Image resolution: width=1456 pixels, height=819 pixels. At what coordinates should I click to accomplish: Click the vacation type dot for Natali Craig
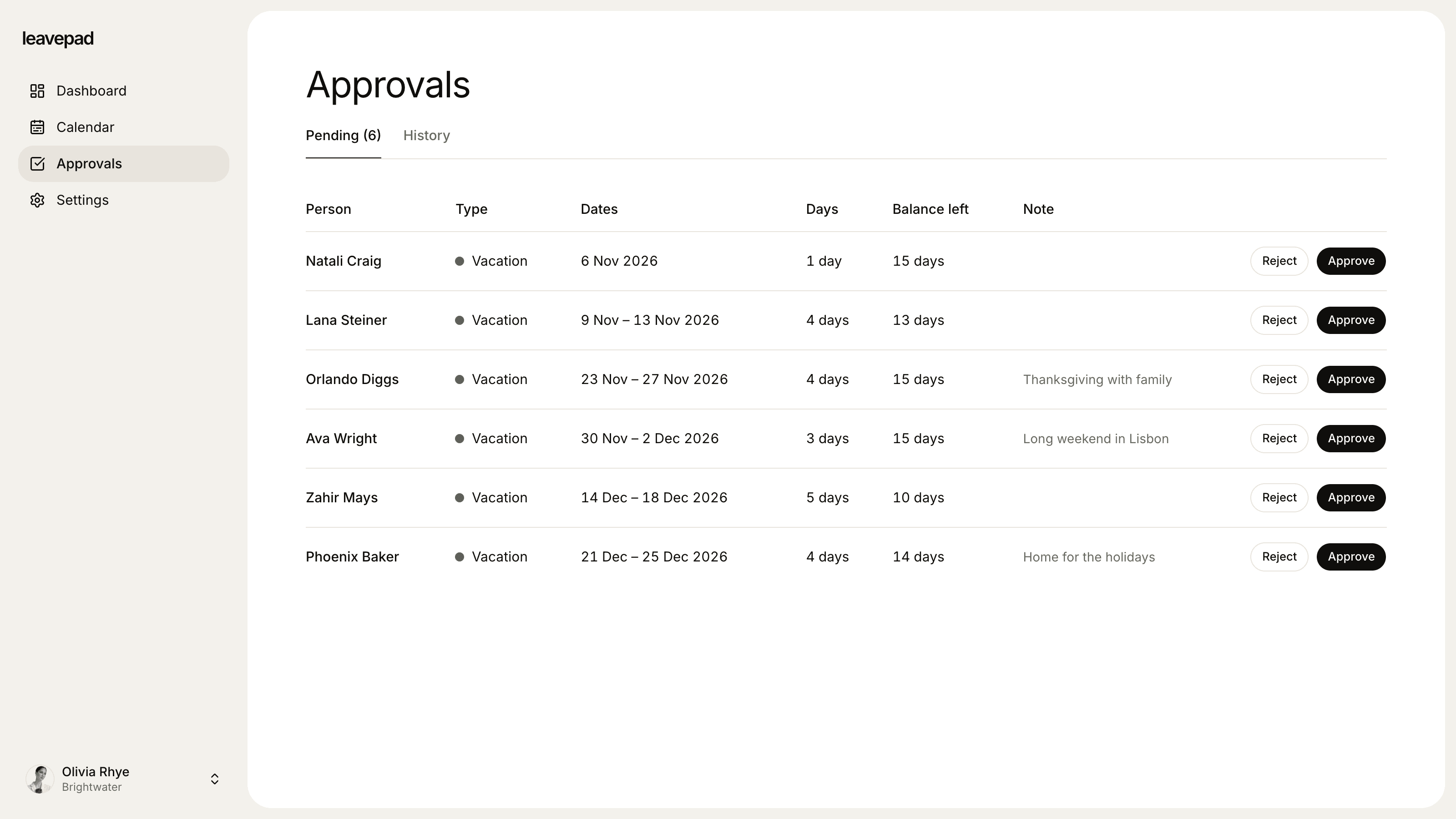[460, 261]
